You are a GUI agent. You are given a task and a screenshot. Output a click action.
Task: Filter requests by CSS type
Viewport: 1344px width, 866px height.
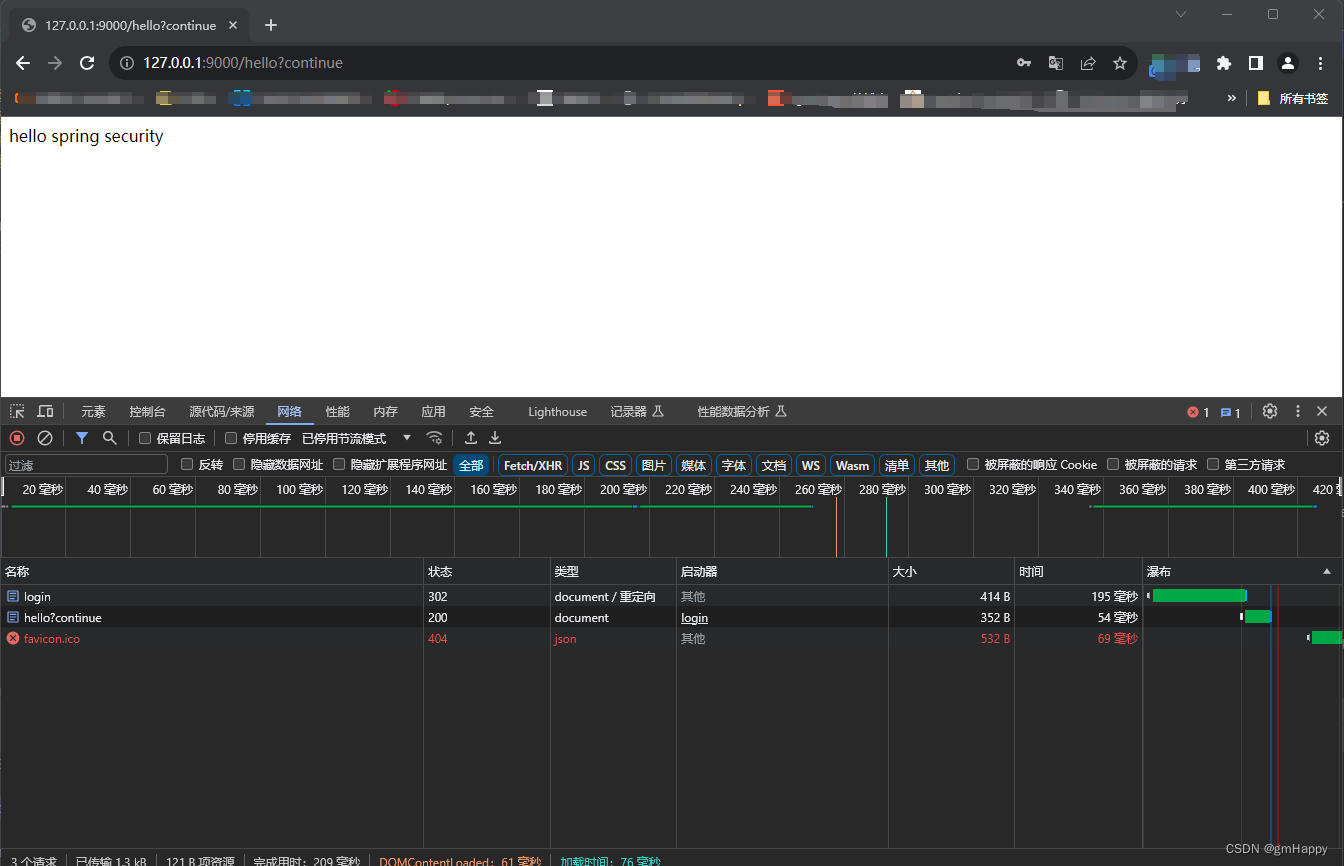coord(616,465)
